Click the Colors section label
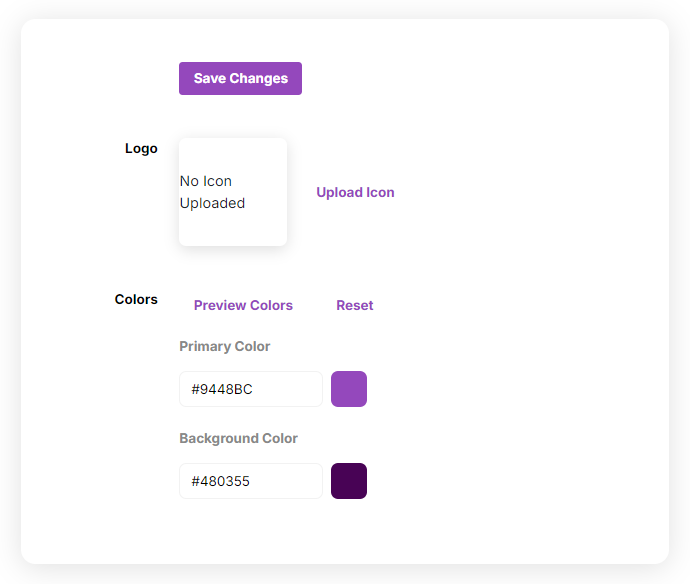Image resolution: width=690 pixels, height=584 pixels. click(136, 299)
